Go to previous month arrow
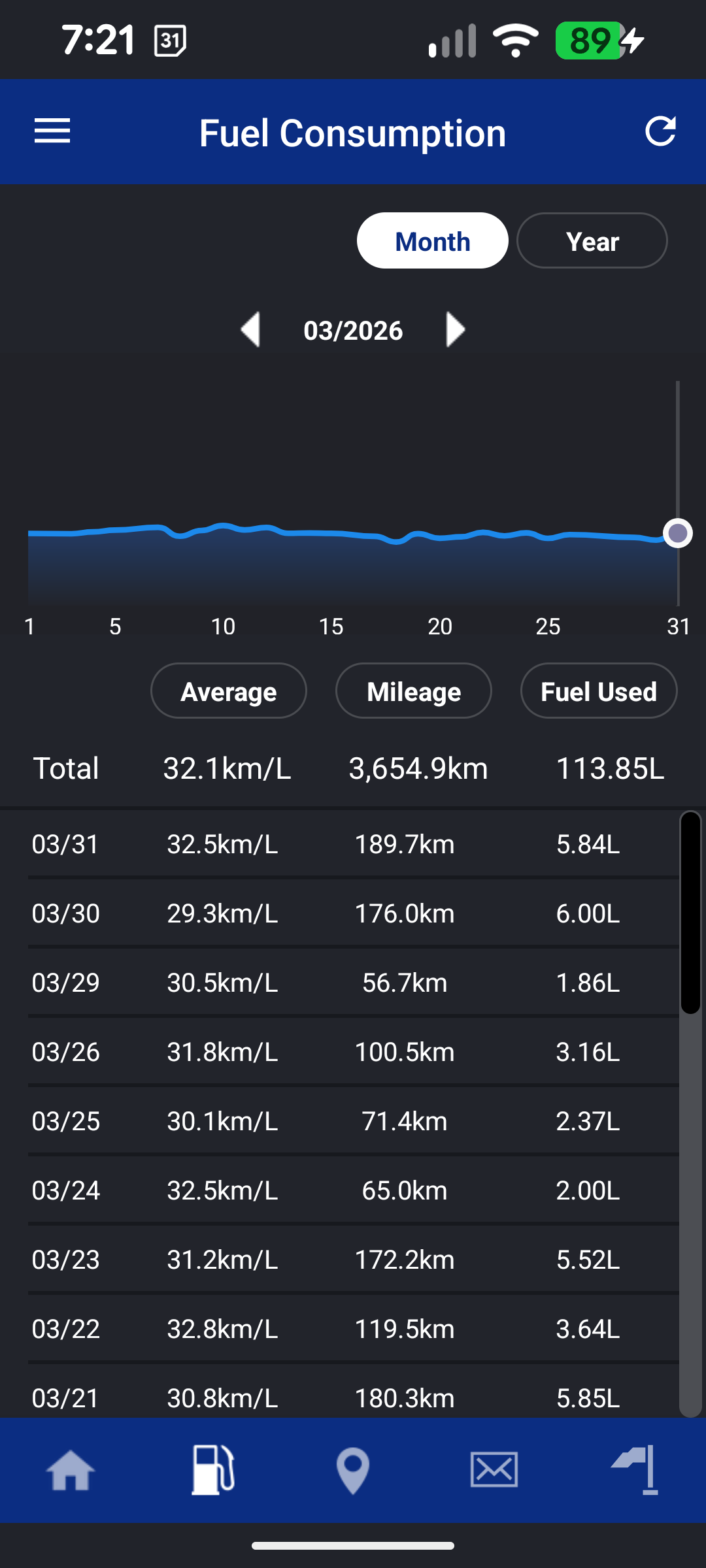 251,329
